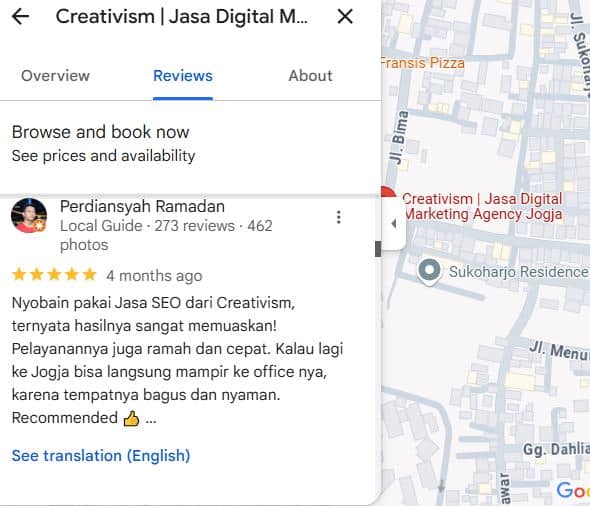The image size is (590, 506).
Task: Select the Reviews tab
Action: pyautogui.click(x=183, y=76)
